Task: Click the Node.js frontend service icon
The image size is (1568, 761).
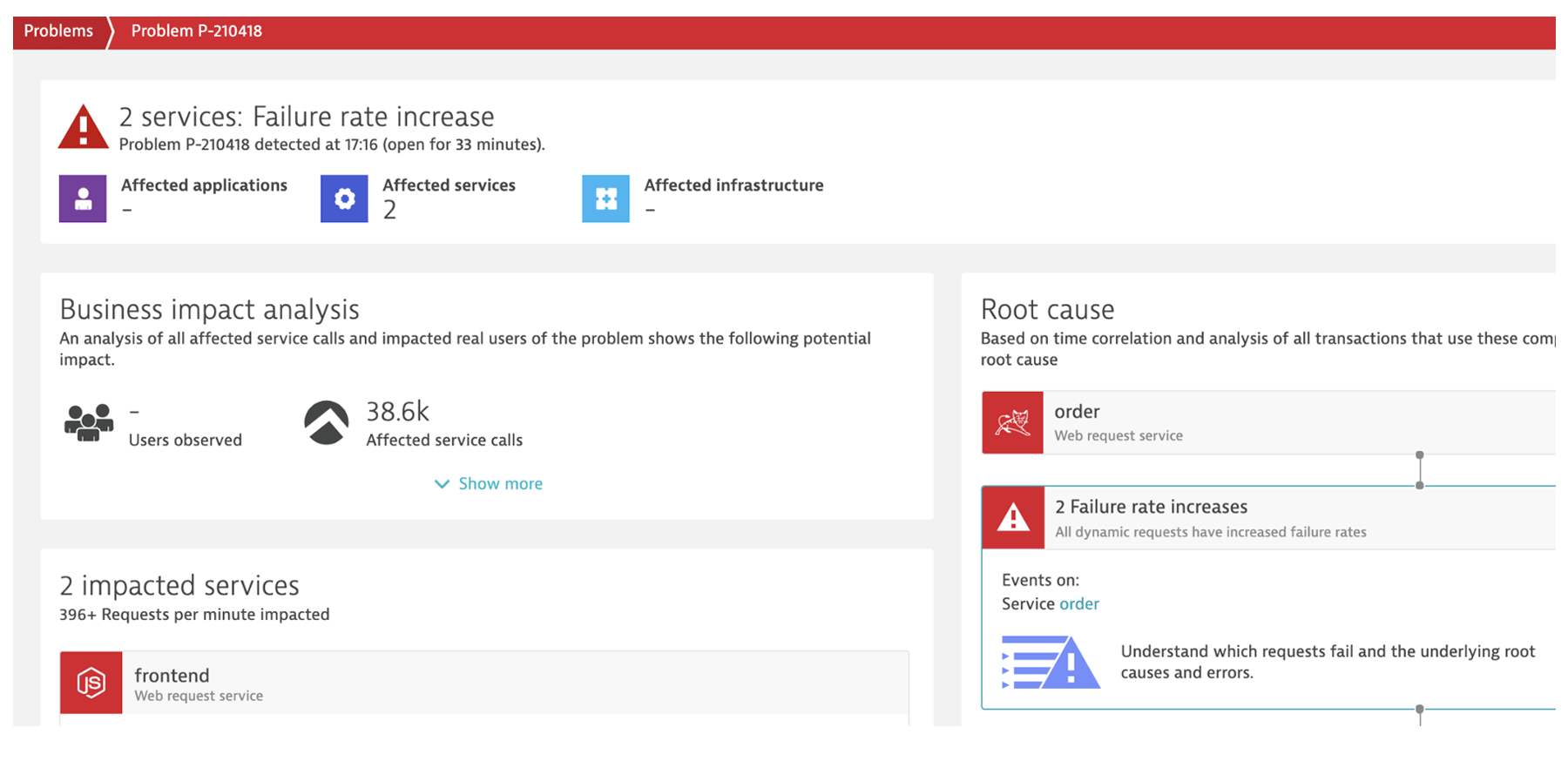Action: (x=91, y=683)
